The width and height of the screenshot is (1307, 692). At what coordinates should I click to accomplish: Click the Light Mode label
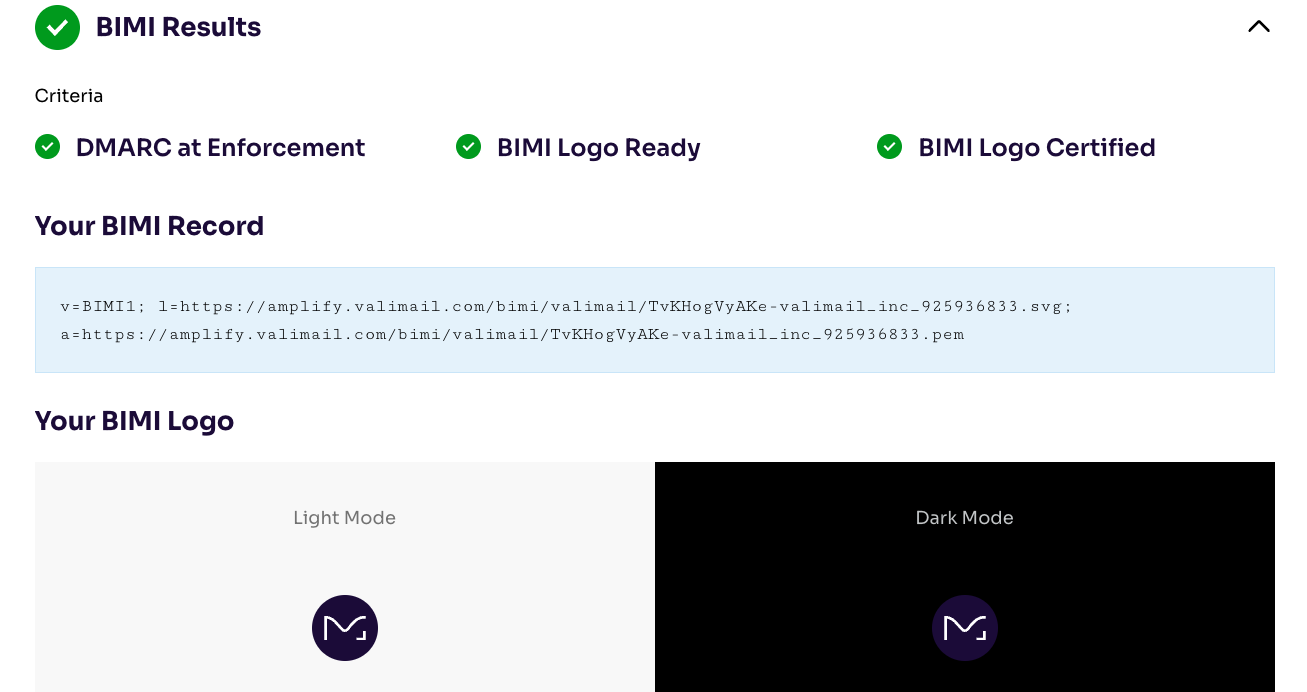click(x=344, y=518)
